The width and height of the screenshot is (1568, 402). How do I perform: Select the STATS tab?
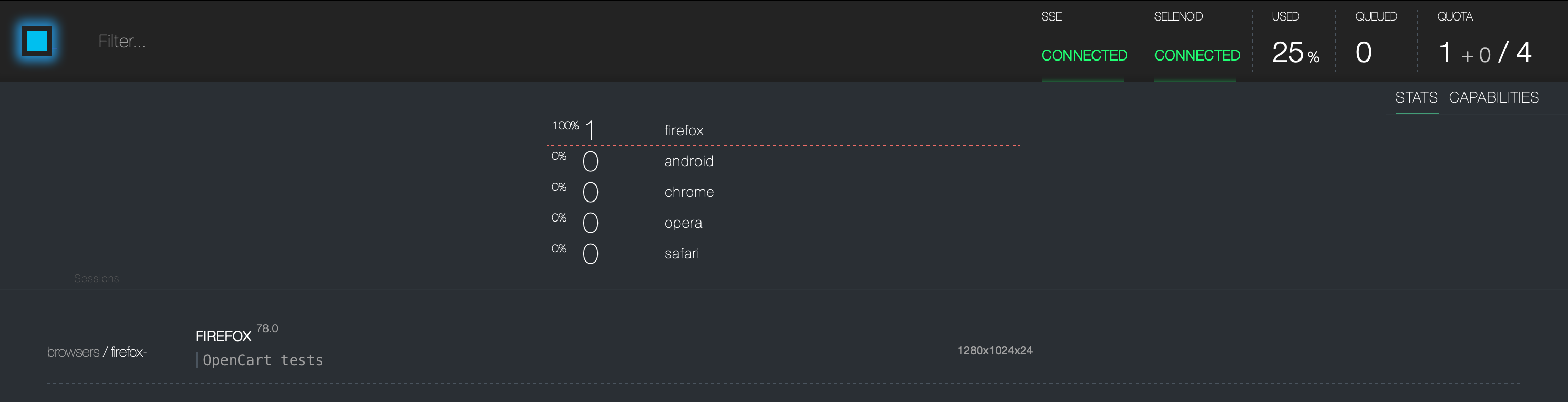pyautogui.click(x=1416, y=97)
